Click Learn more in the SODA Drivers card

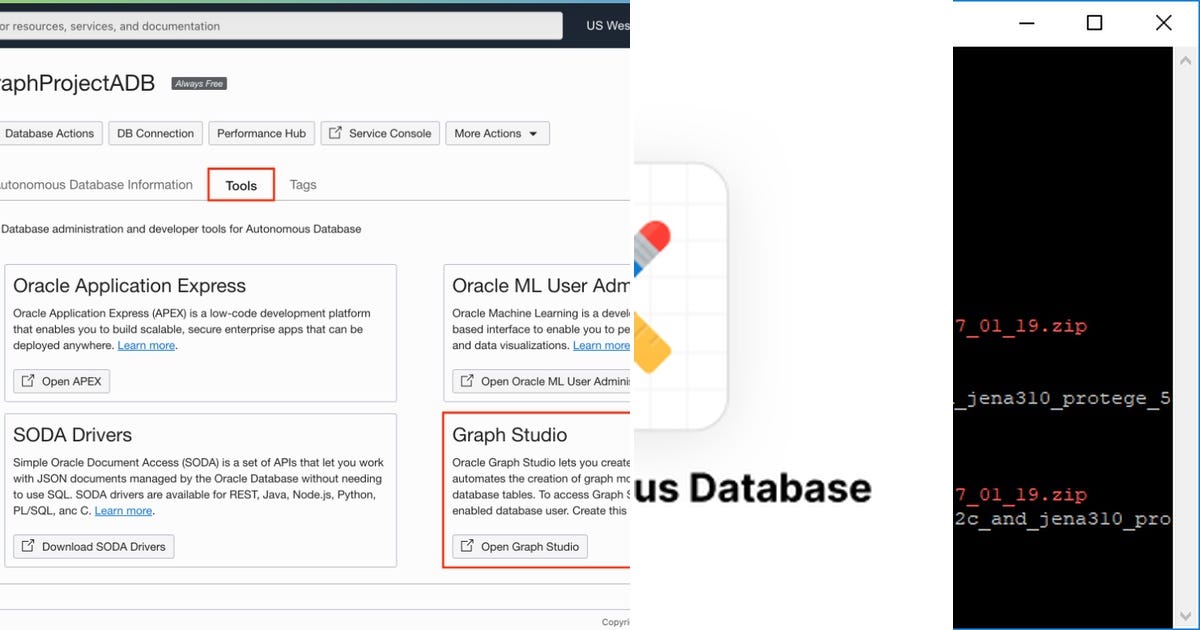(x=123, y=510)
